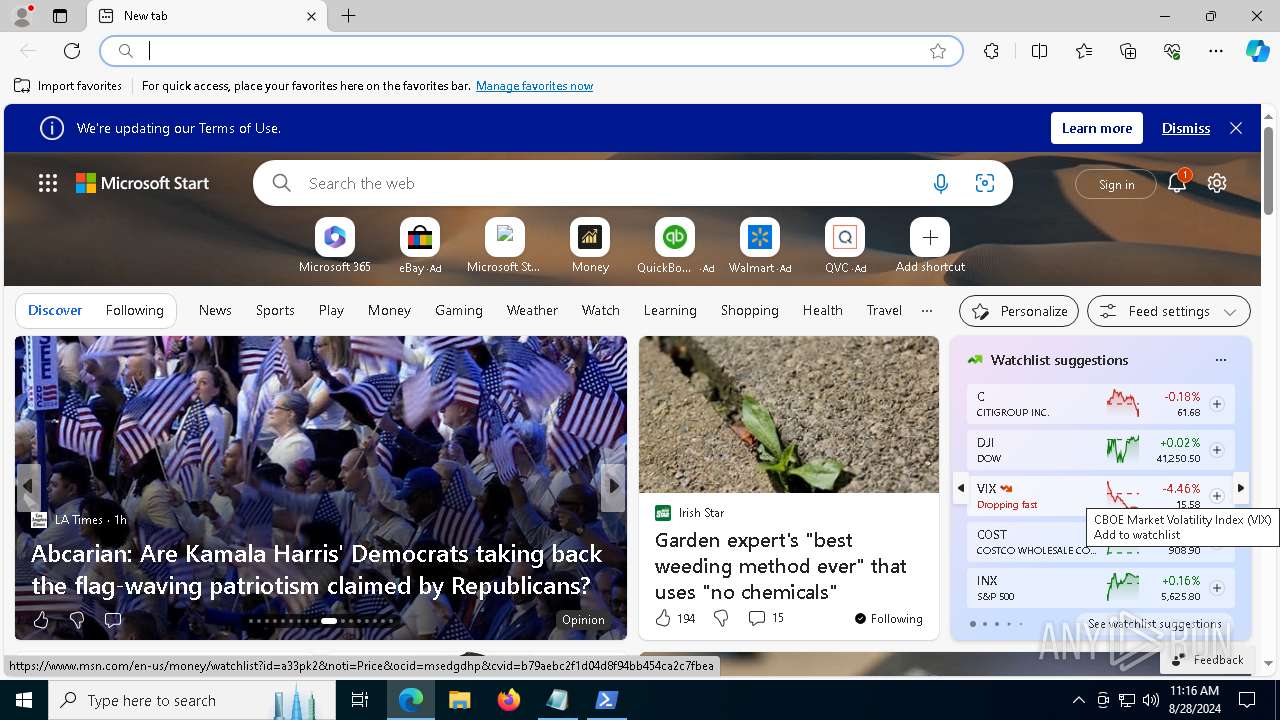The image size is (1280, 720).
Task: Open the Favorites star list icon
Action: point(1084,51)
